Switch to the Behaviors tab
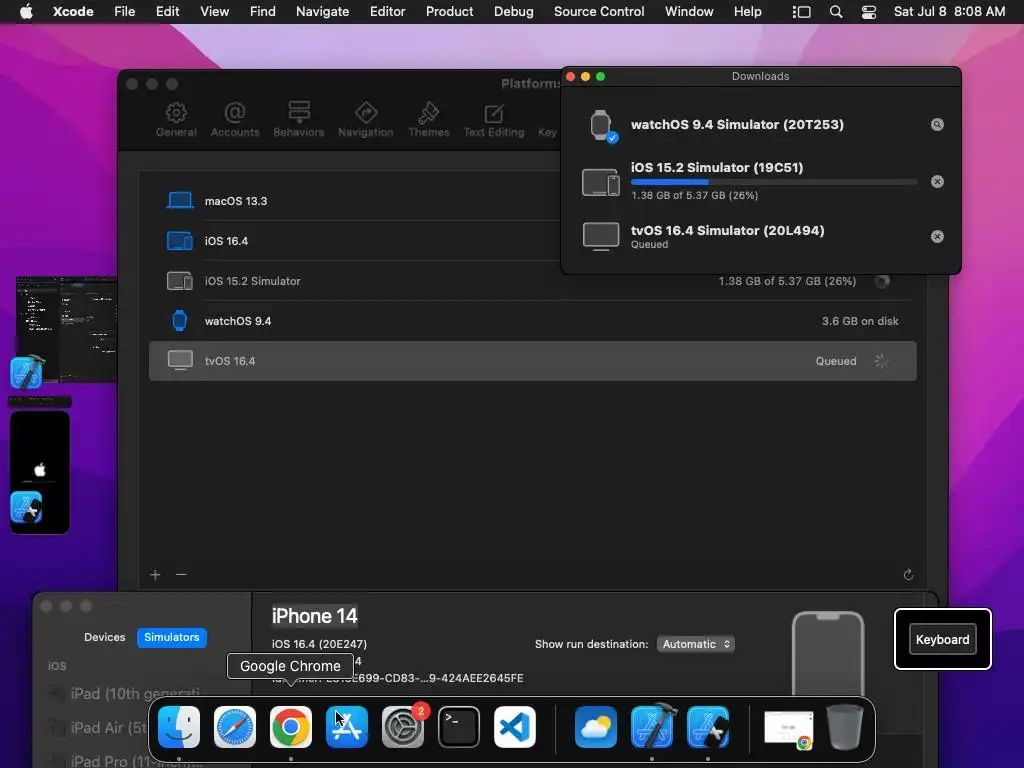The width and height of the screenshot is (1024, 768). click(298, 120)
